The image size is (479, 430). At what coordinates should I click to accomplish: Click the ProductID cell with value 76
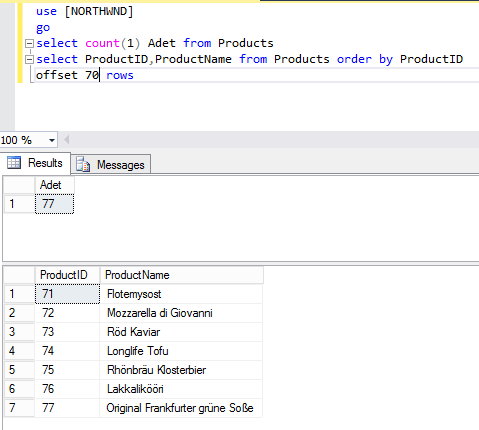pyautogui.click(x=67, y=389)
